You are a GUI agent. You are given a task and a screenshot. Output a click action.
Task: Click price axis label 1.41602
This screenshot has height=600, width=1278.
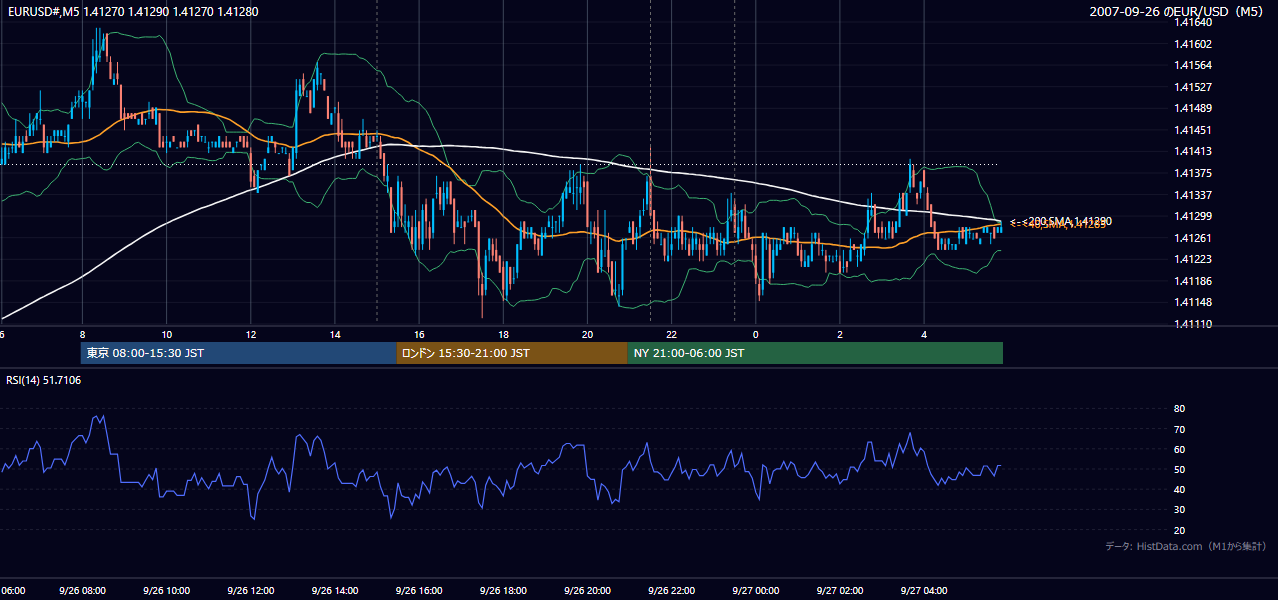pos(1194,44)
